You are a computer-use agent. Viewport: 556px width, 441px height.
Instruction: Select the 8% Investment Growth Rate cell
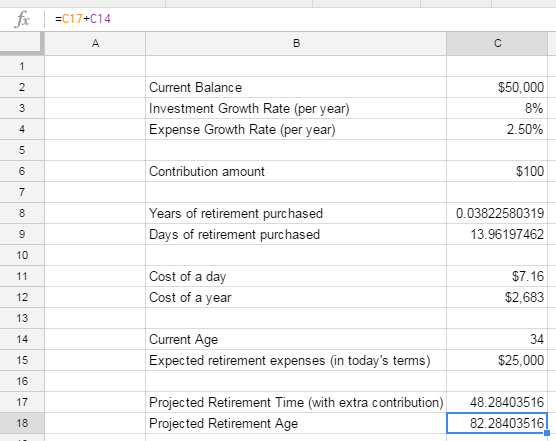point(497,108)
